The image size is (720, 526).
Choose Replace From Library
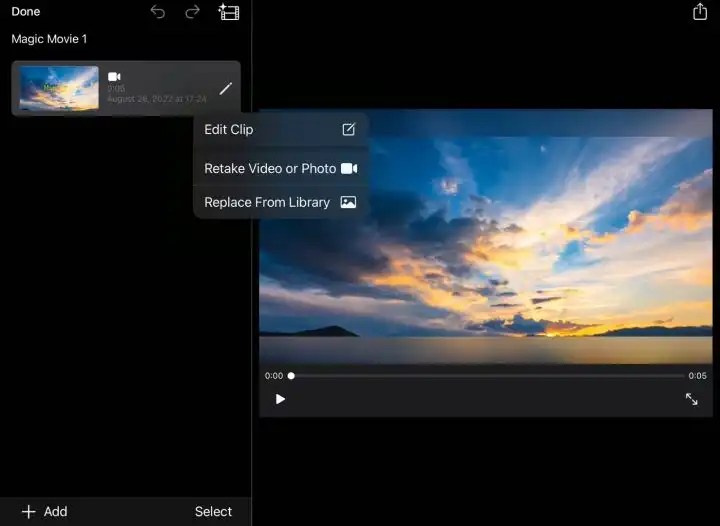[280, 202]
